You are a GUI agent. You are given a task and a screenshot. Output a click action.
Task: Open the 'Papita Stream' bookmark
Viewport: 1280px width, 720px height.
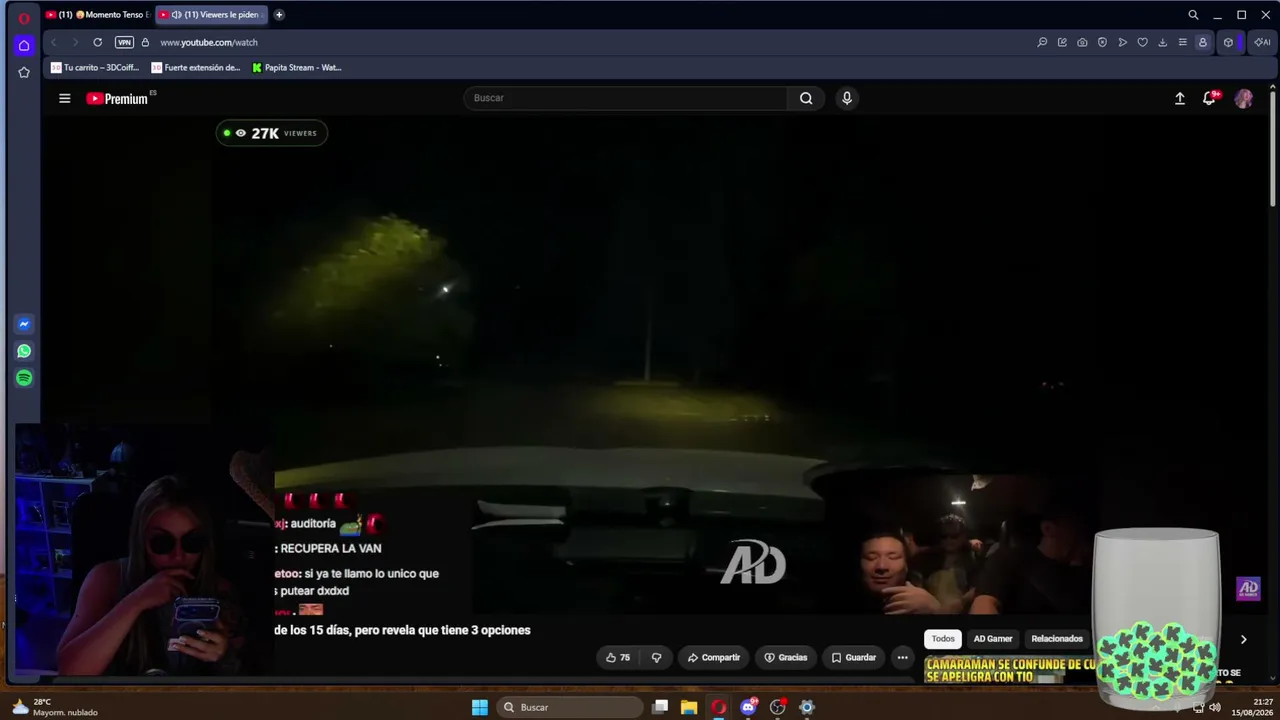297,68
